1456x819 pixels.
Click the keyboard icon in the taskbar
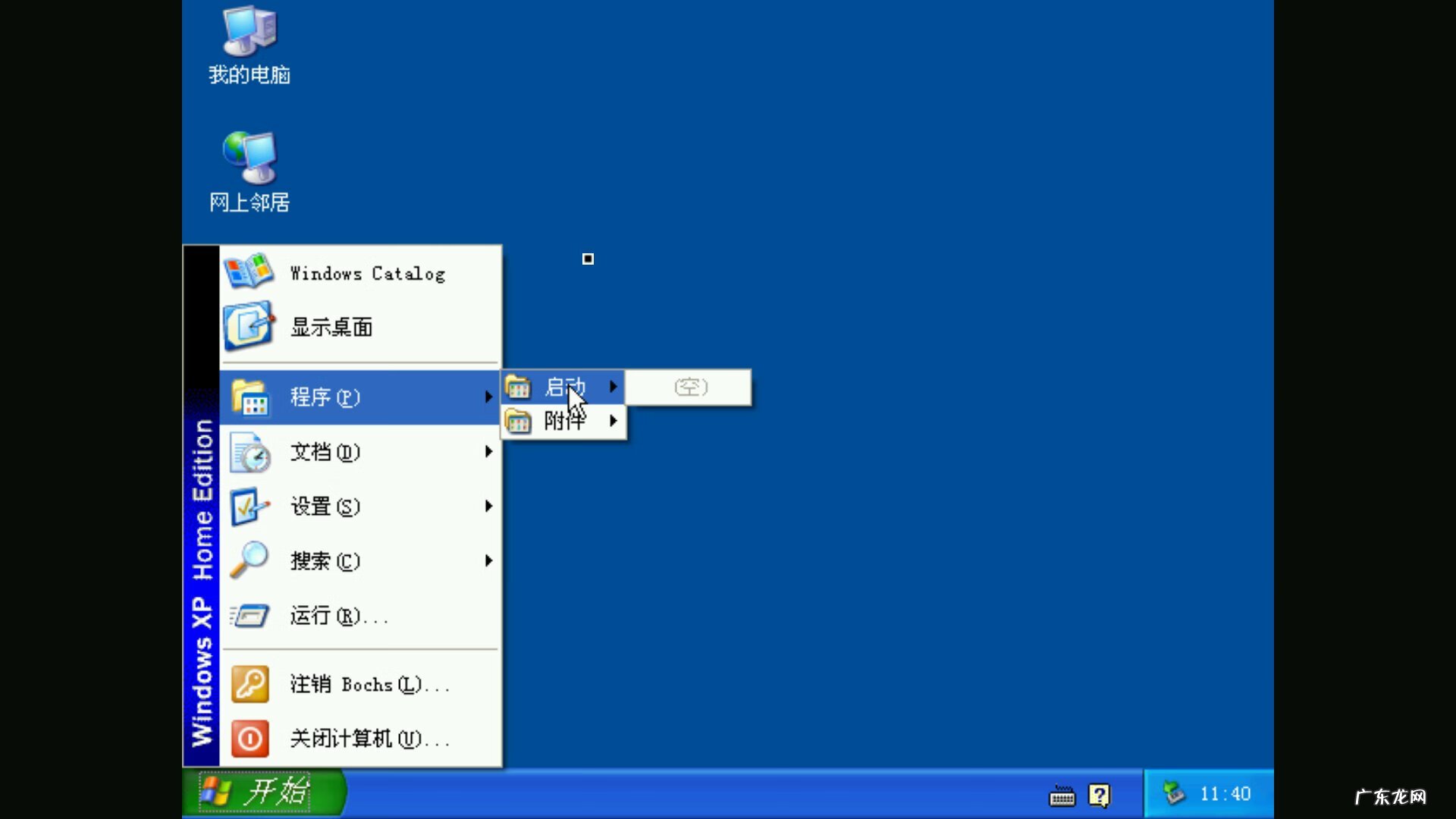coord(1062,795)
